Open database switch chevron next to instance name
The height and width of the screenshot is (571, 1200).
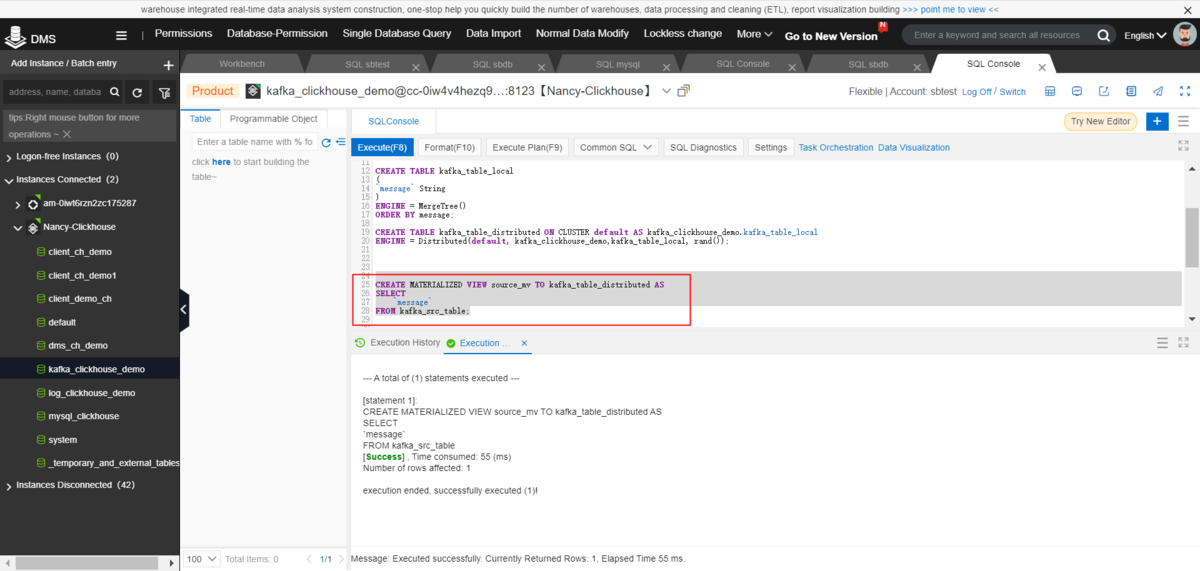[x=667, y=91]
